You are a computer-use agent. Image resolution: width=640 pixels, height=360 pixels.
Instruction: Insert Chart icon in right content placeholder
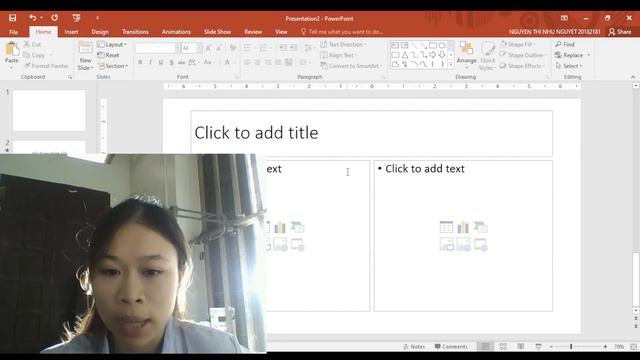pos(463,227)
